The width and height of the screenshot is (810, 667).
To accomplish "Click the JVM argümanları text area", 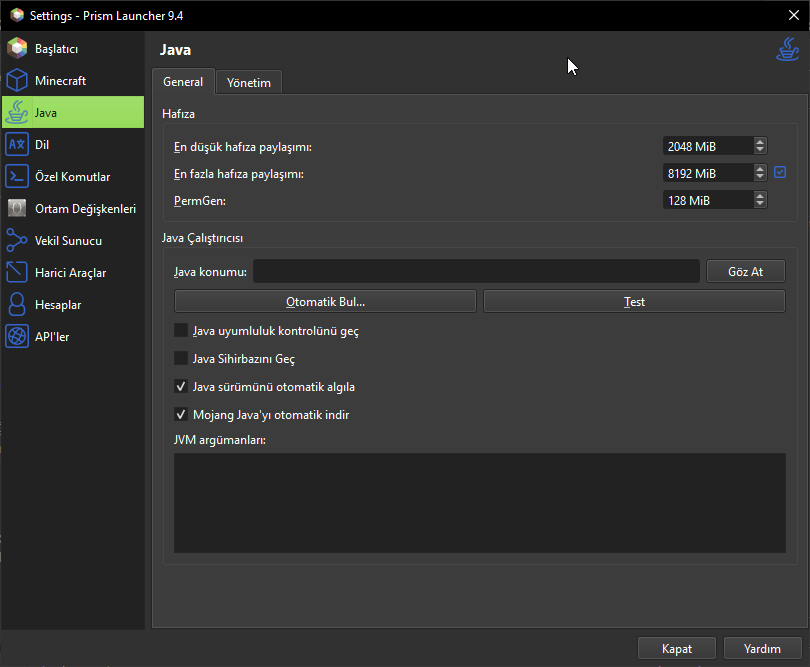I will click(x=480, y=503).
